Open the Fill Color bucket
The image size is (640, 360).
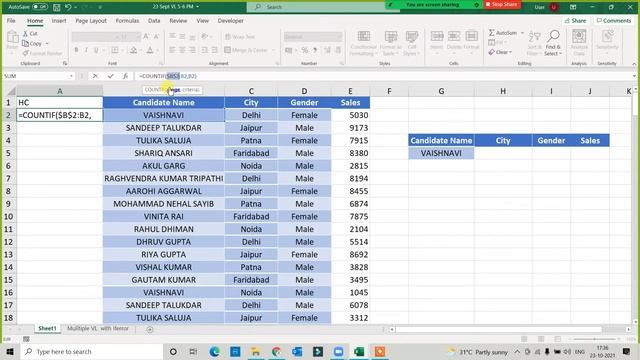[133, 50]
